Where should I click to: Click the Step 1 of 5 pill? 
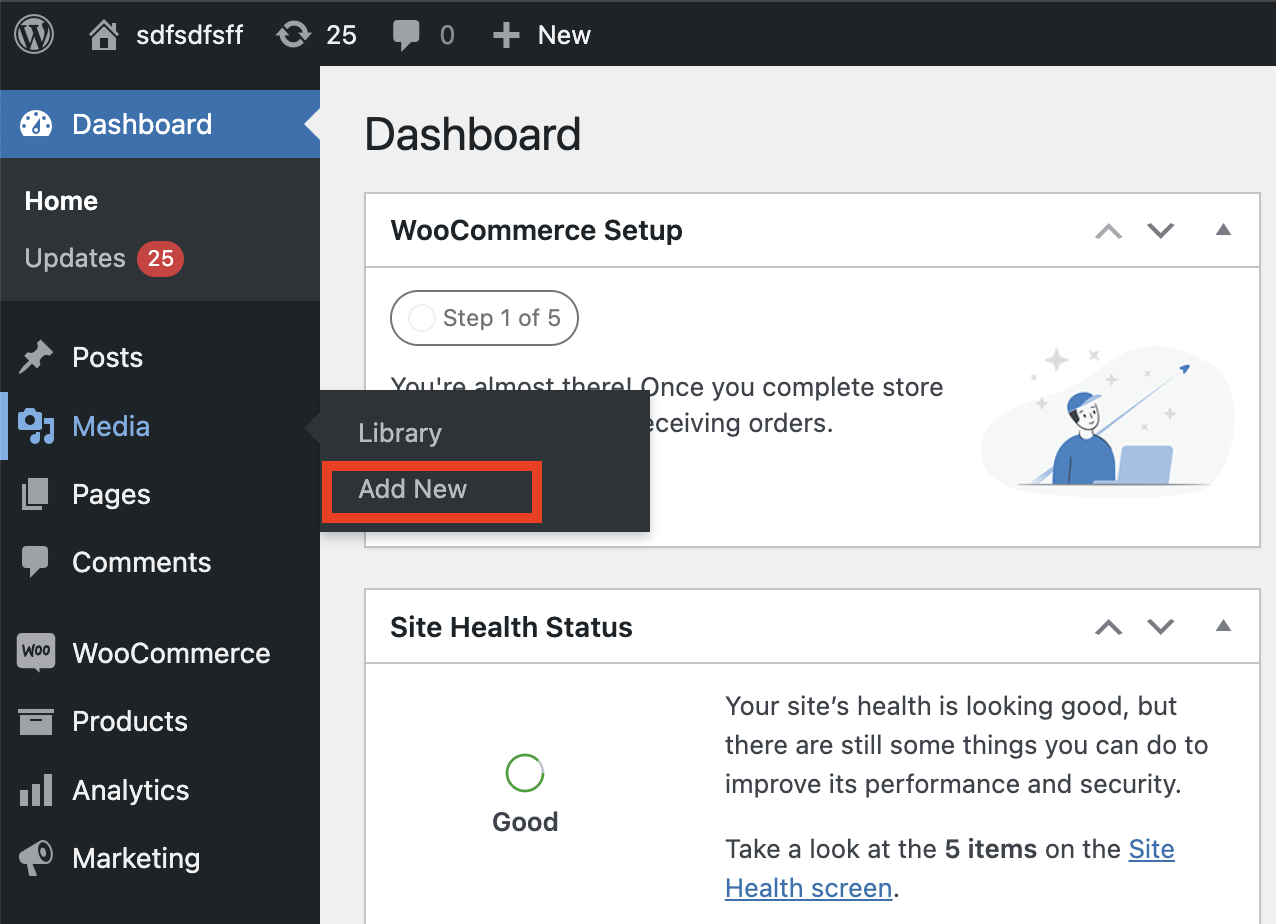click(484, 318)
